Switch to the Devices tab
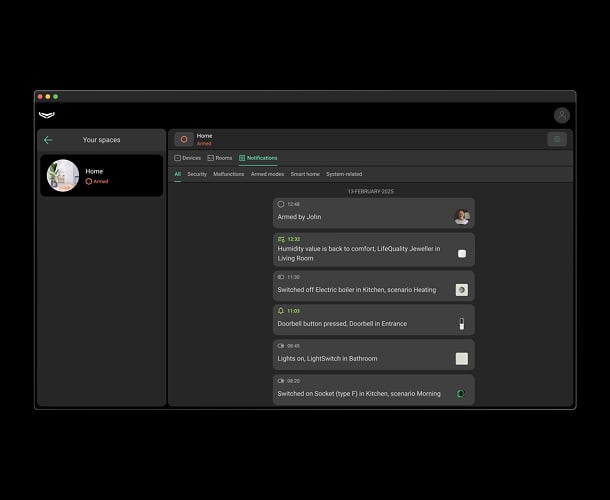Viewport: 610px width, 500px height. [188, 158]
